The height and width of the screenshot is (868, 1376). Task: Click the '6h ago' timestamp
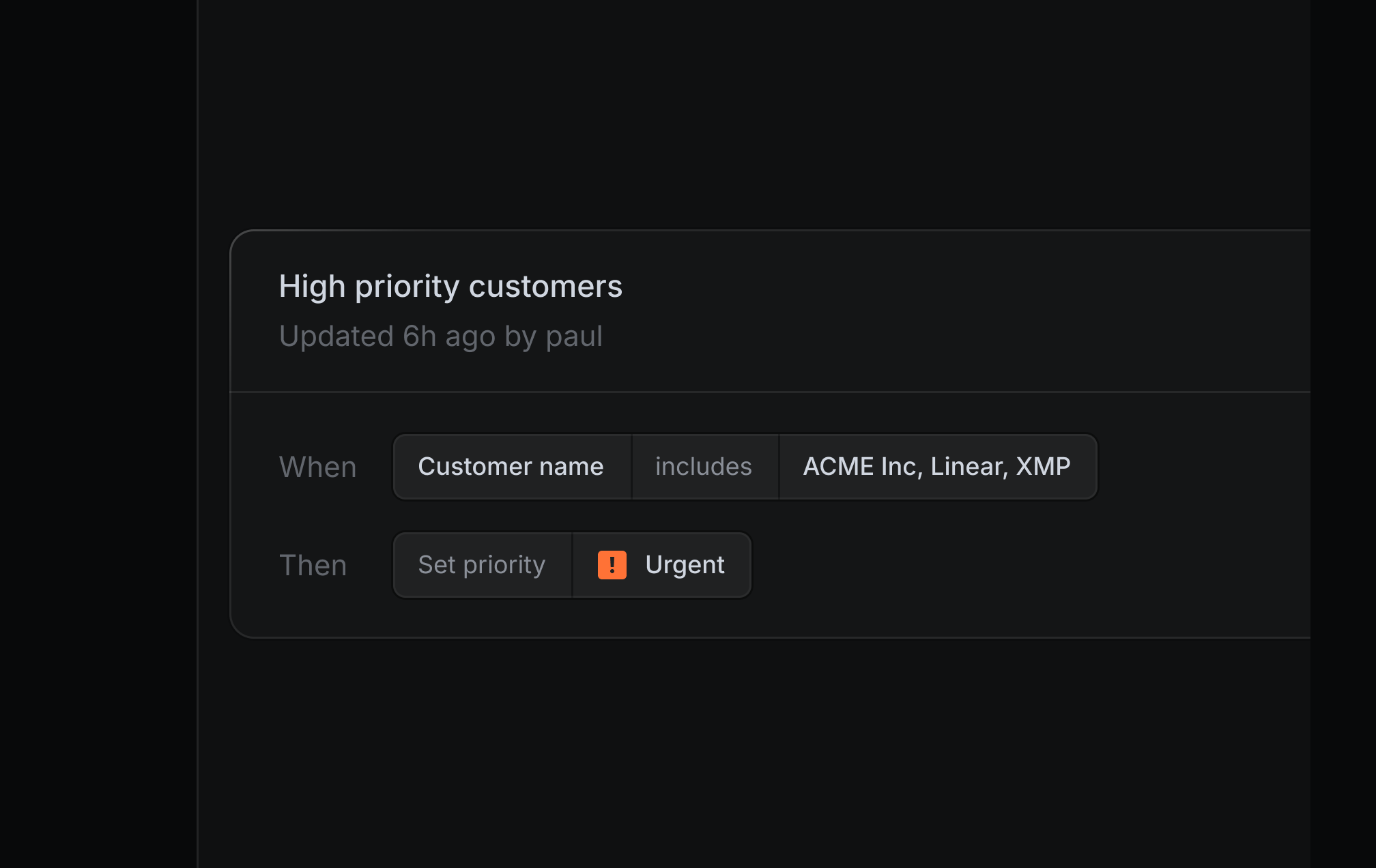[449, 336]
